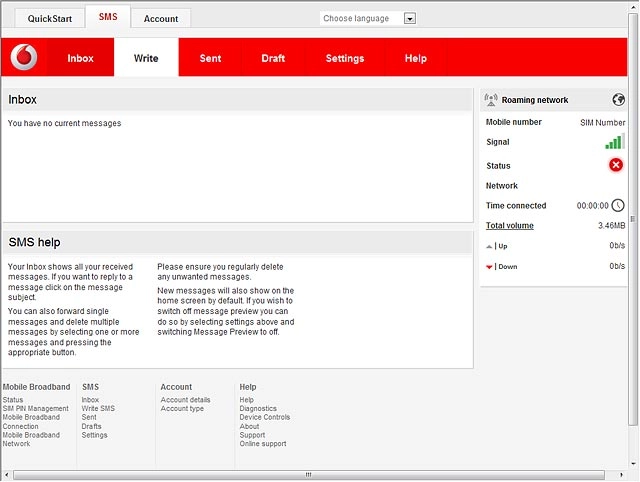Screen dimensions: 640x482
Task: Click the 0b/s Up speed value
Action: point(617,246)
